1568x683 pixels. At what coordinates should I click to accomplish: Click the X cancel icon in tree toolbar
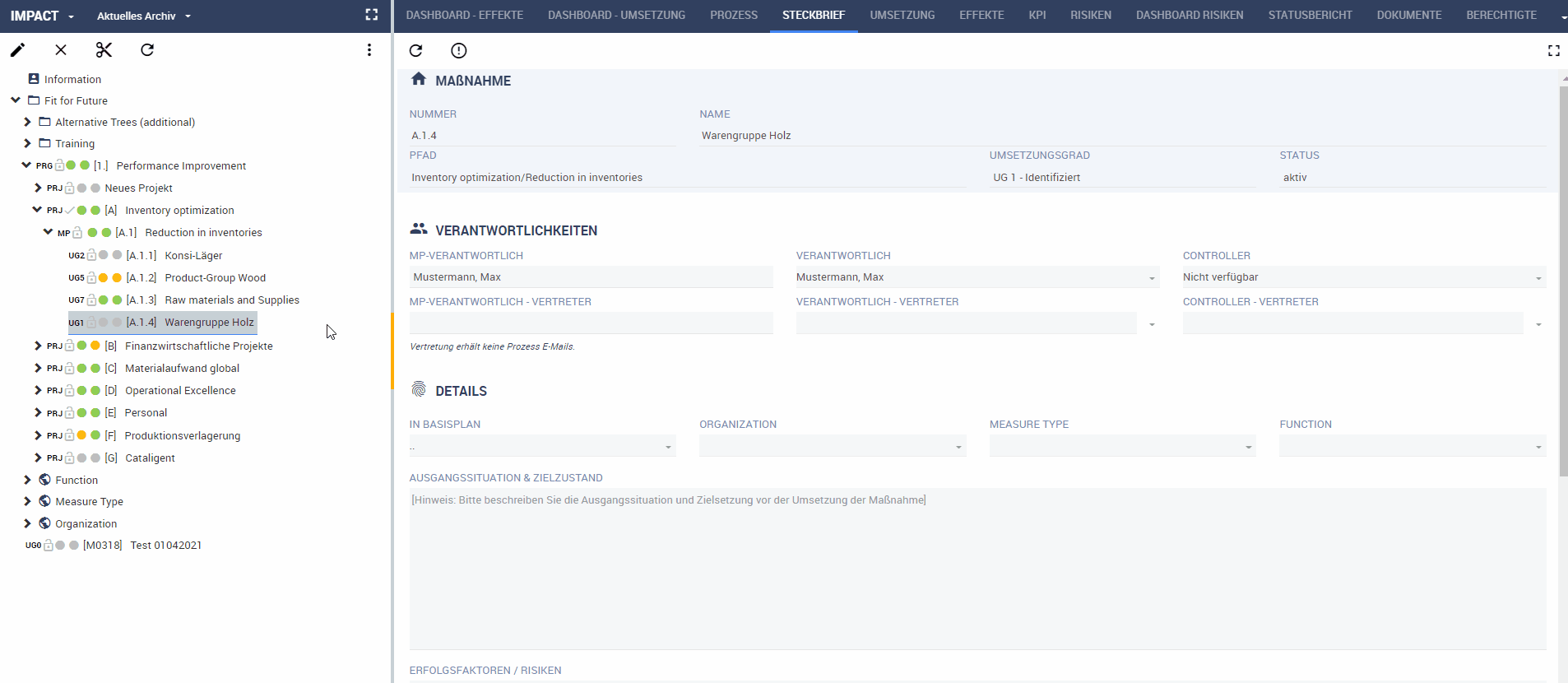[61, 50]
